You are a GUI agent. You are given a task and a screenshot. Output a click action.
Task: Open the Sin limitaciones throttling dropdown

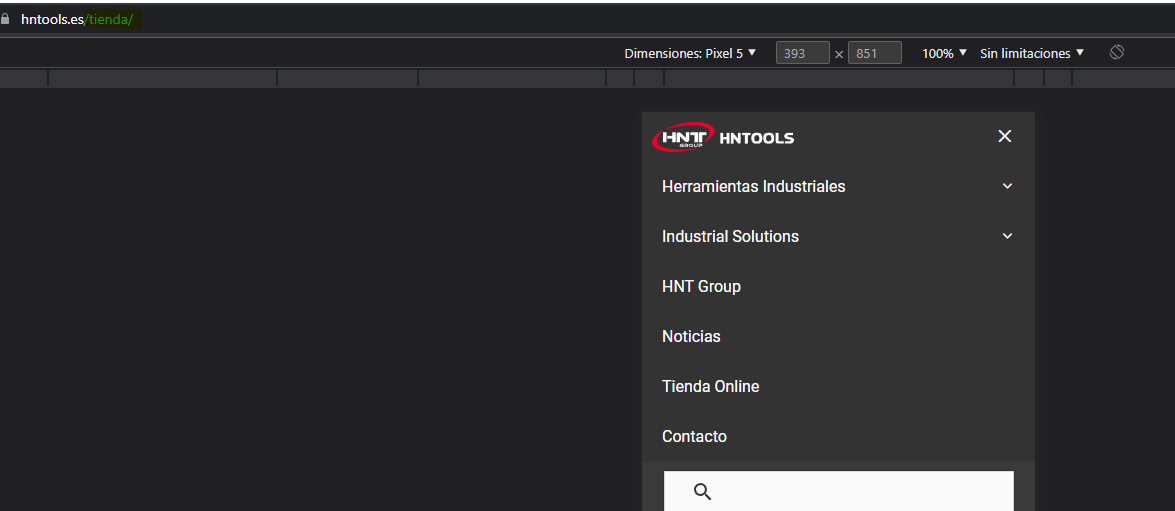pos(1032,53)
